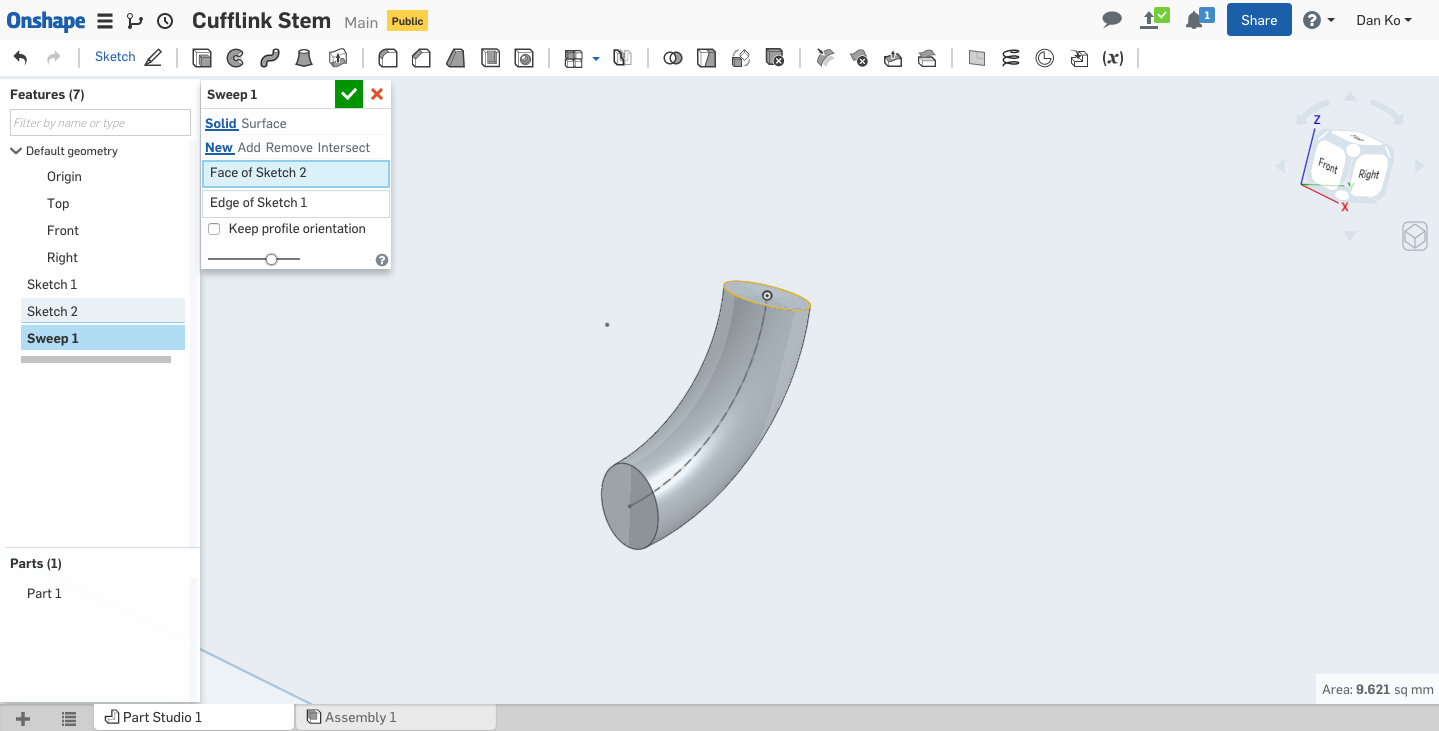Viewport: 1439px width, 731px height.
Task: Open the Dan Ko user menu
Action: coord(1383,20)
